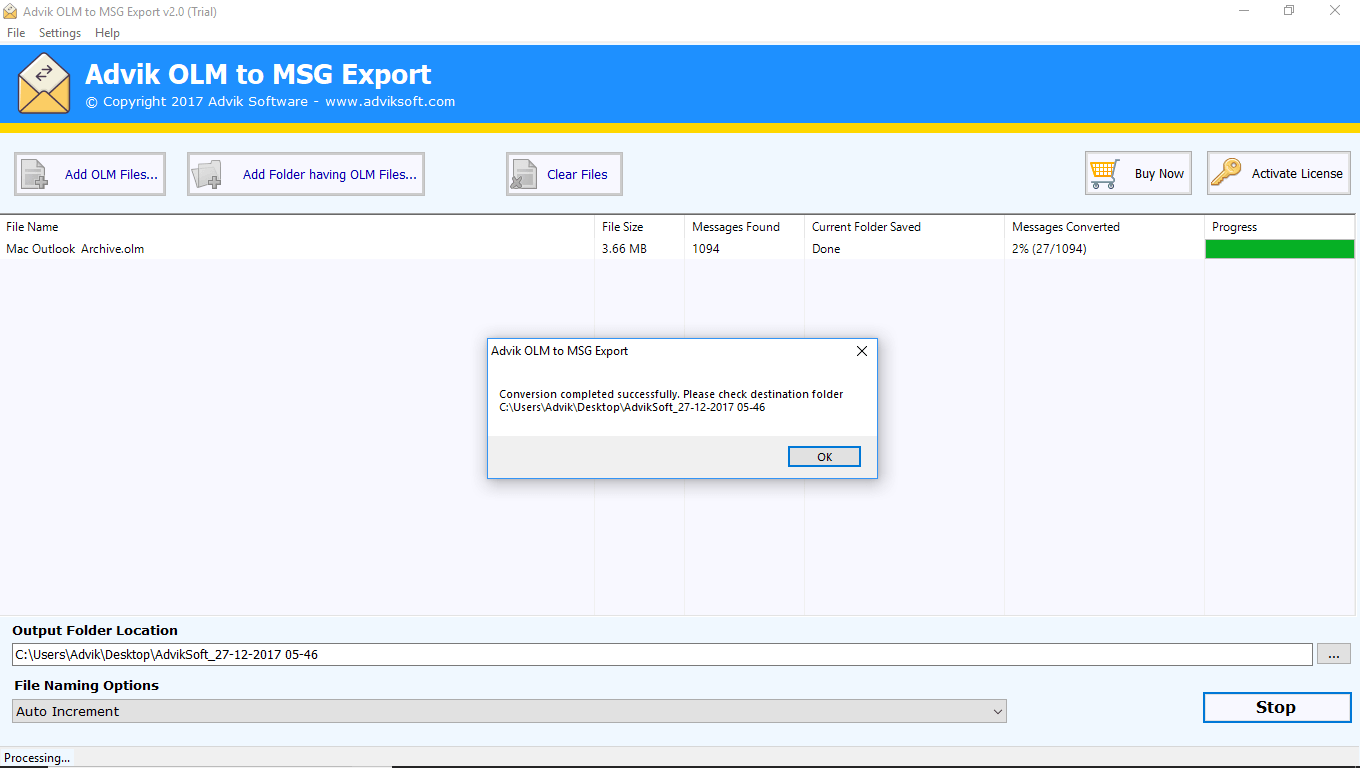Open the Help menu

pos(108,33)
